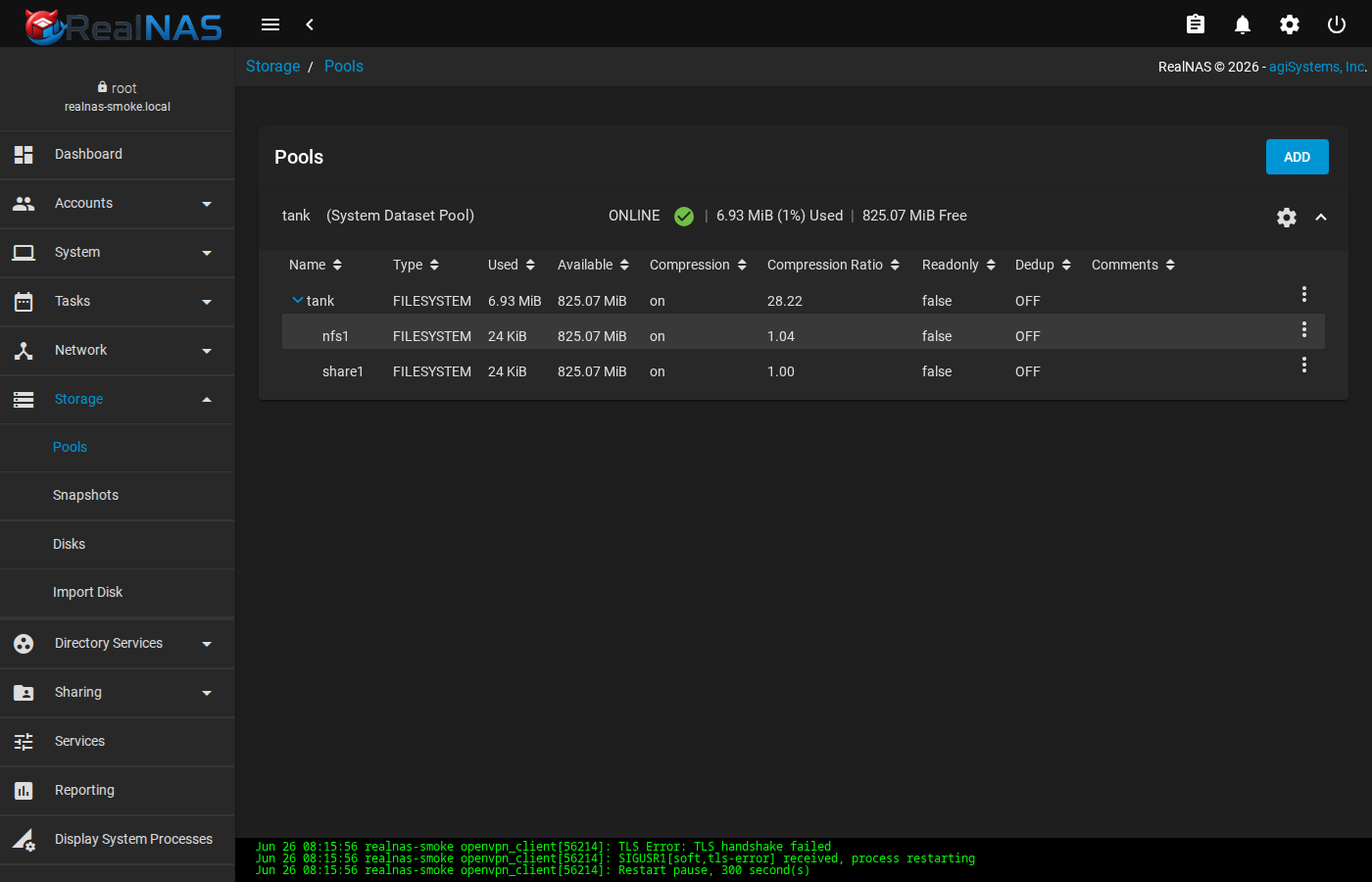This screenshot has height=882, width=1372.
Task: Expand the Directory Services menu arrow
Action: click(207, 644)
